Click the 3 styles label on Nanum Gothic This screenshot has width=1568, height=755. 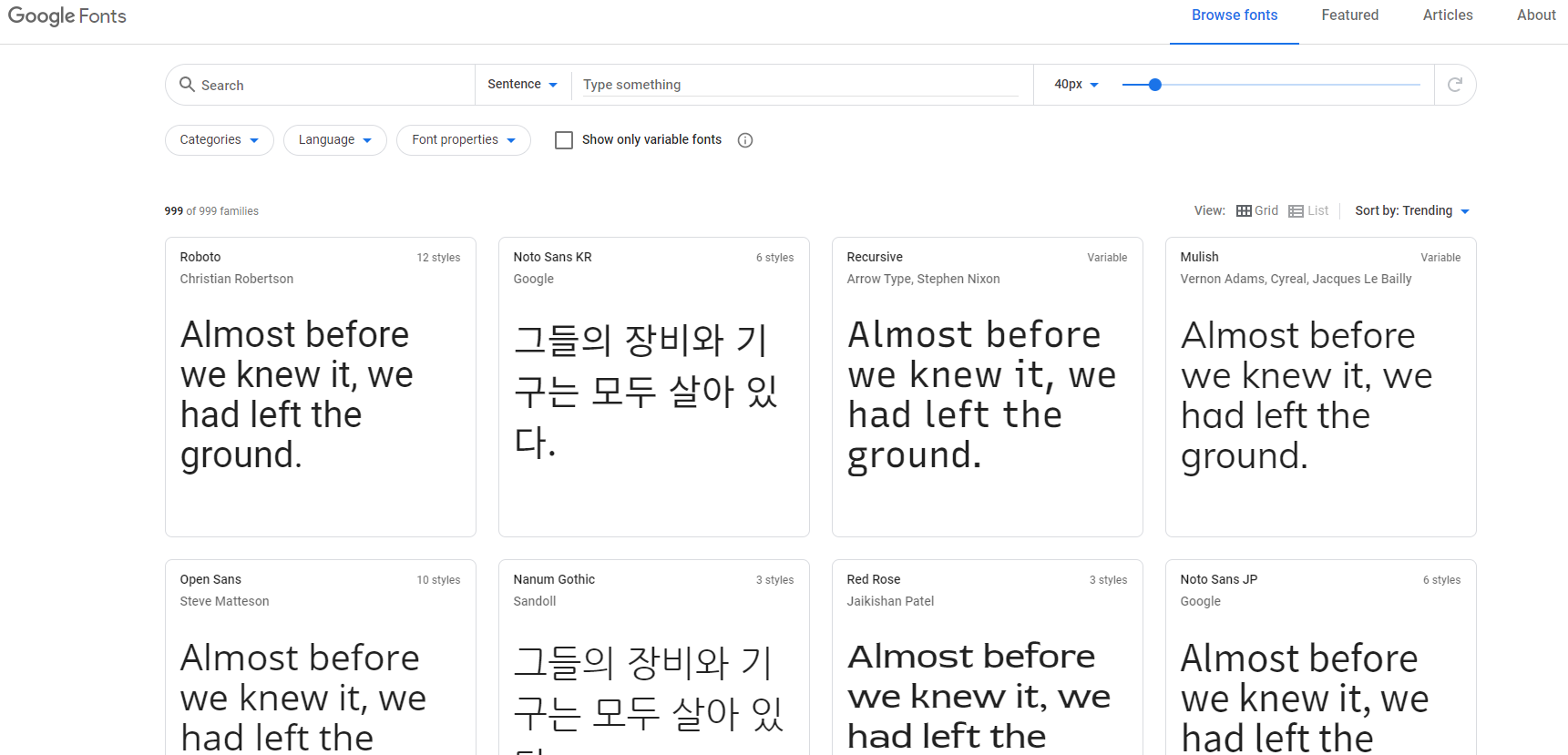coord(774,580)
